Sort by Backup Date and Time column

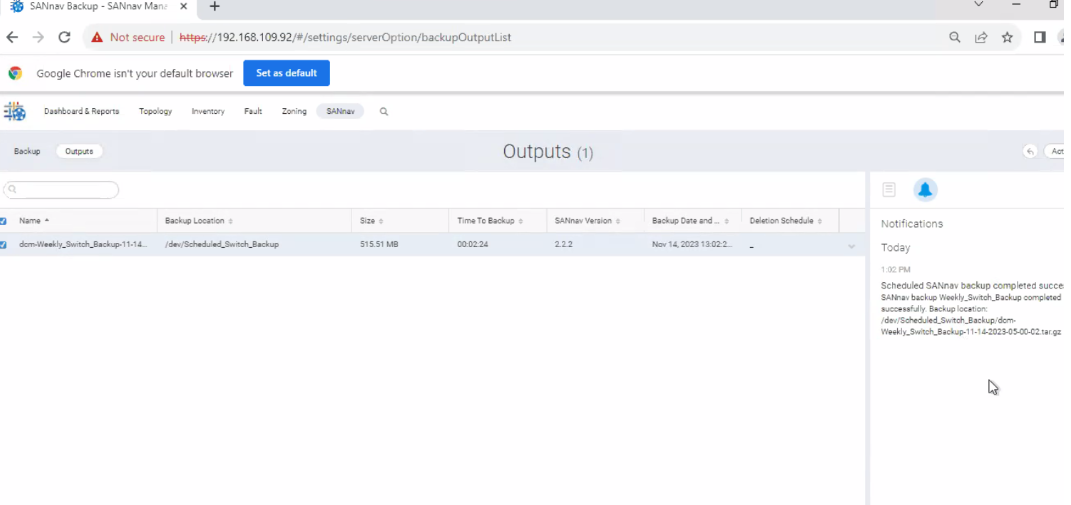point(691,221)
